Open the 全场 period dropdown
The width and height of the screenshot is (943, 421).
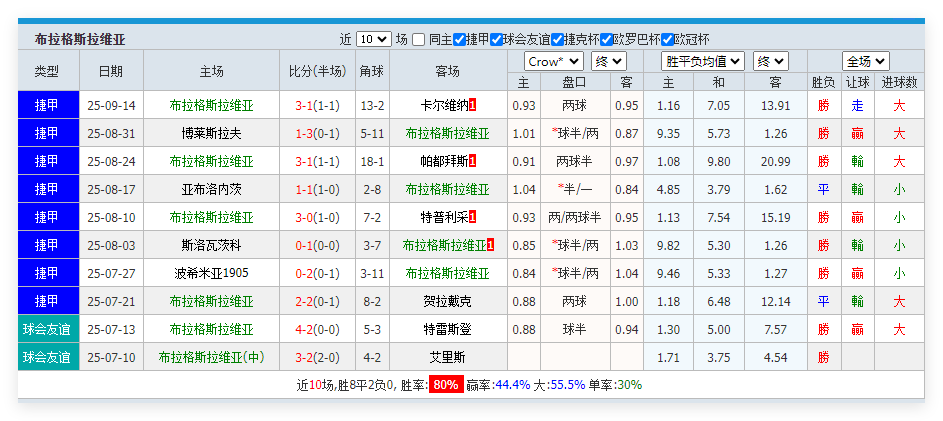pyautogui.click(x=864, y=61)
